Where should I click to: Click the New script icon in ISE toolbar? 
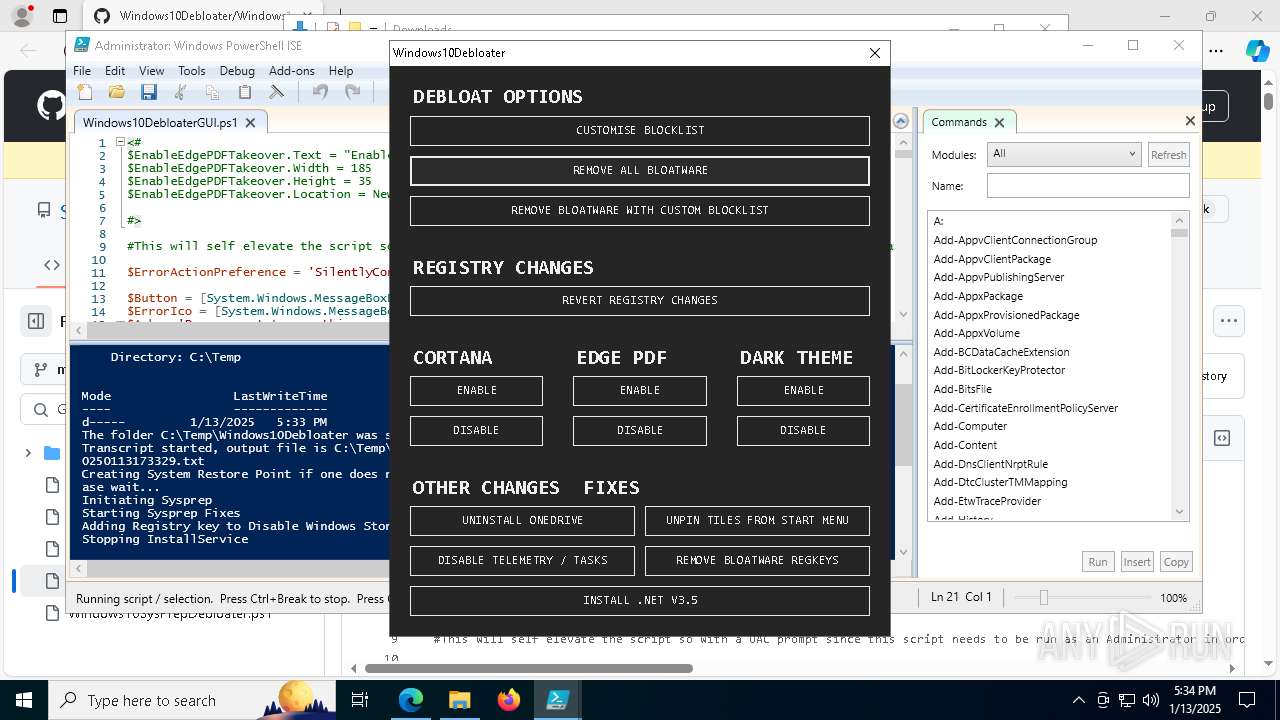[85, 92]
